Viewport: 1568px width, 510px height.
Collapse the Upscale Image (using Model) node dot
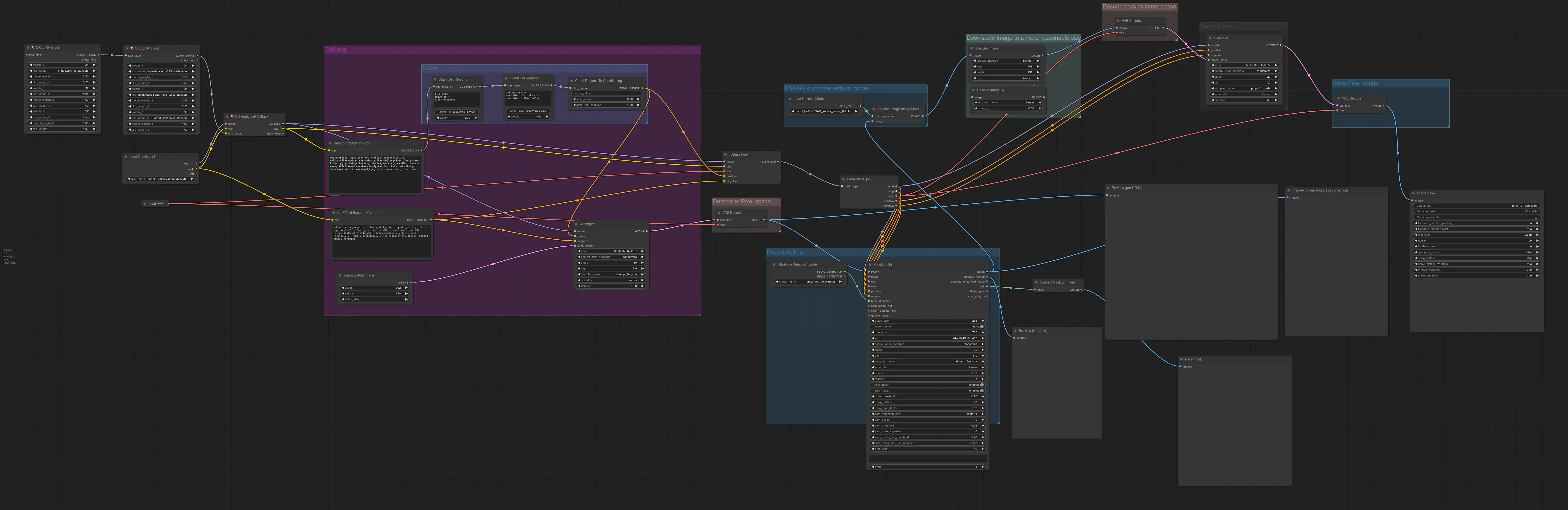873,109
